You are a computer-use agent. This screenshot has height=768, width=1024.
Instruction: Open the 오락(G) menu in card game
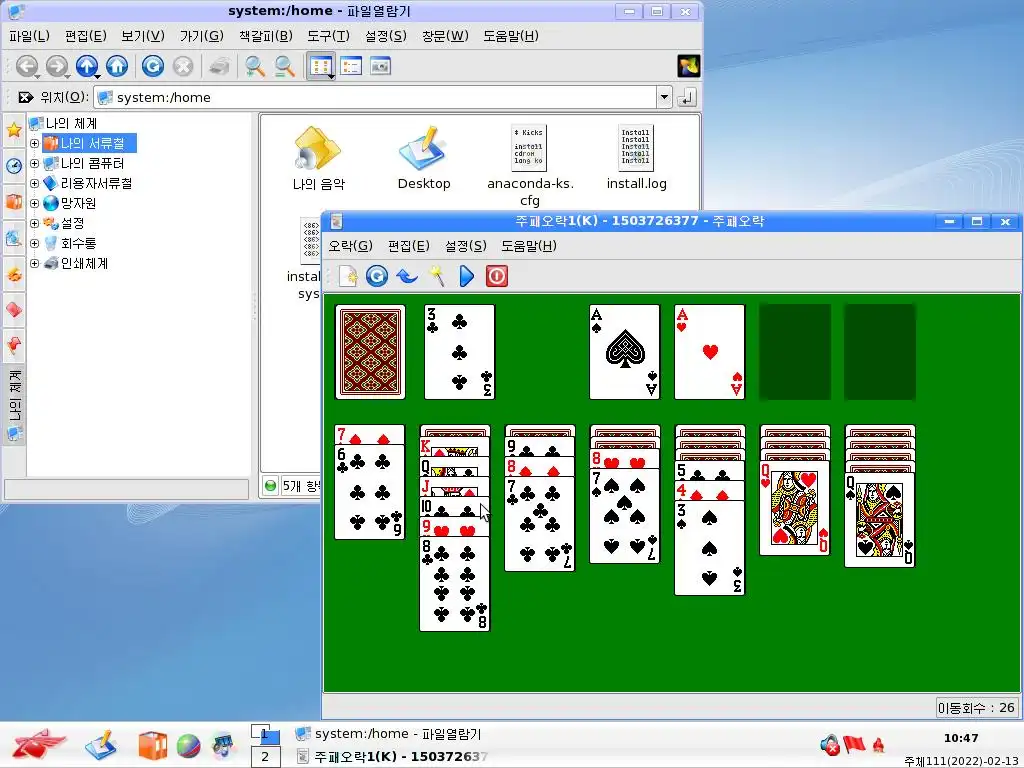tap(351, 246)
